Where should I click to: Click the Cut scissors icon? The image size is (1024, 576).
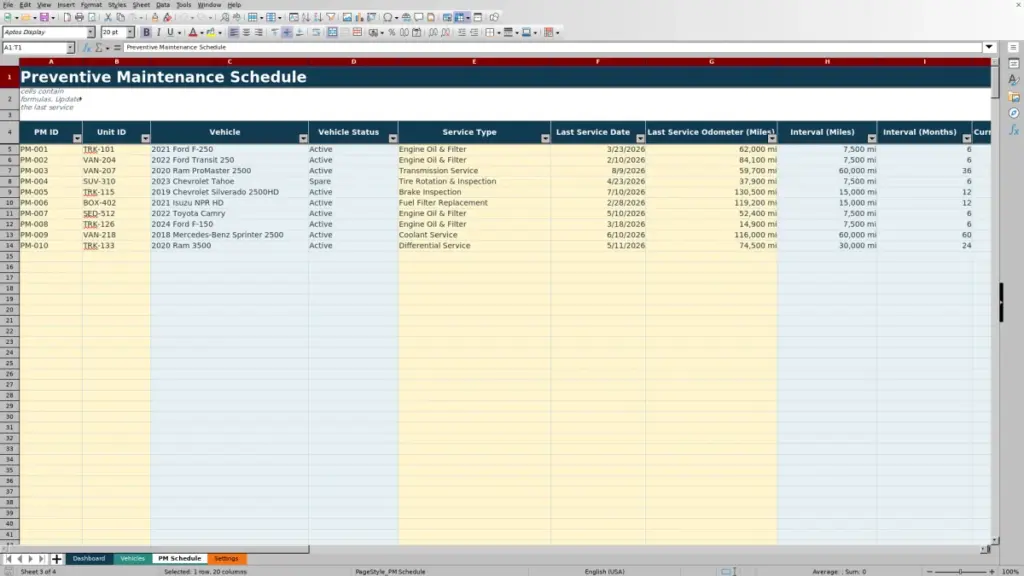pyautogui.click(x=108, y=18)
